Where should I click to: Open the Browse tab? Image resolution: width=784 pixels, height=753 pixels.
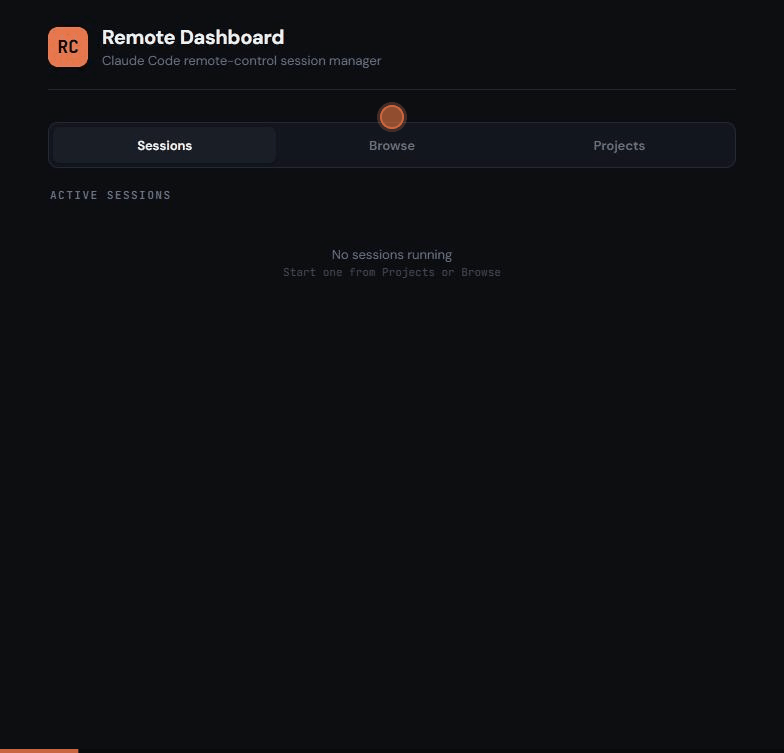(392, 146)
